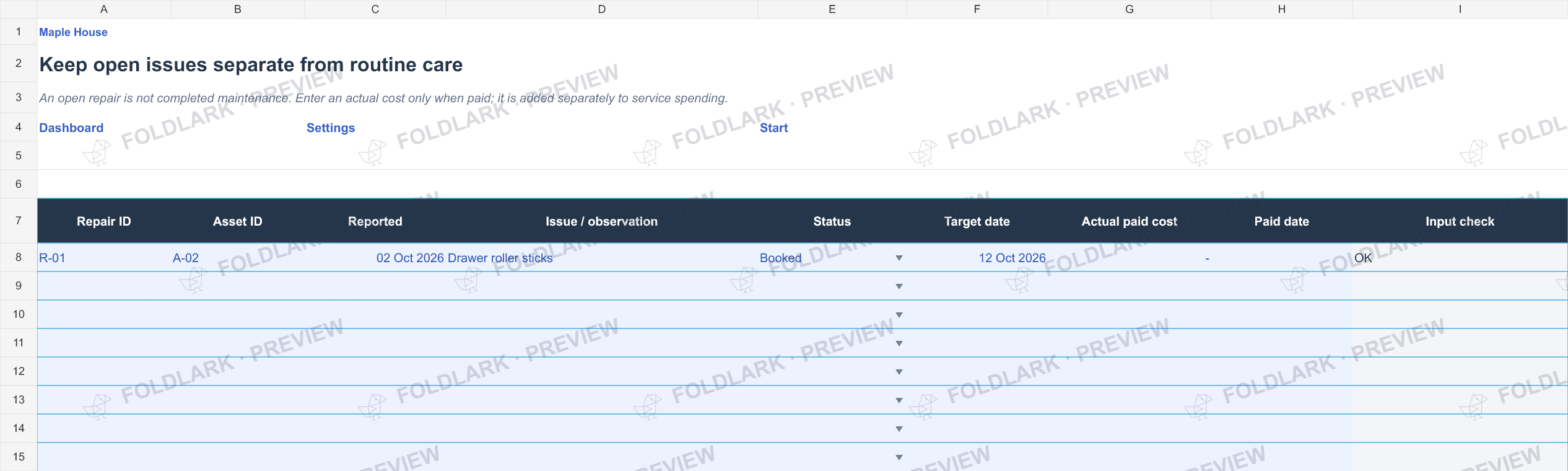This screenshot has width=1568, height=471.
Task: Open the Status dropdown in row 10
Action: (899, 315)
